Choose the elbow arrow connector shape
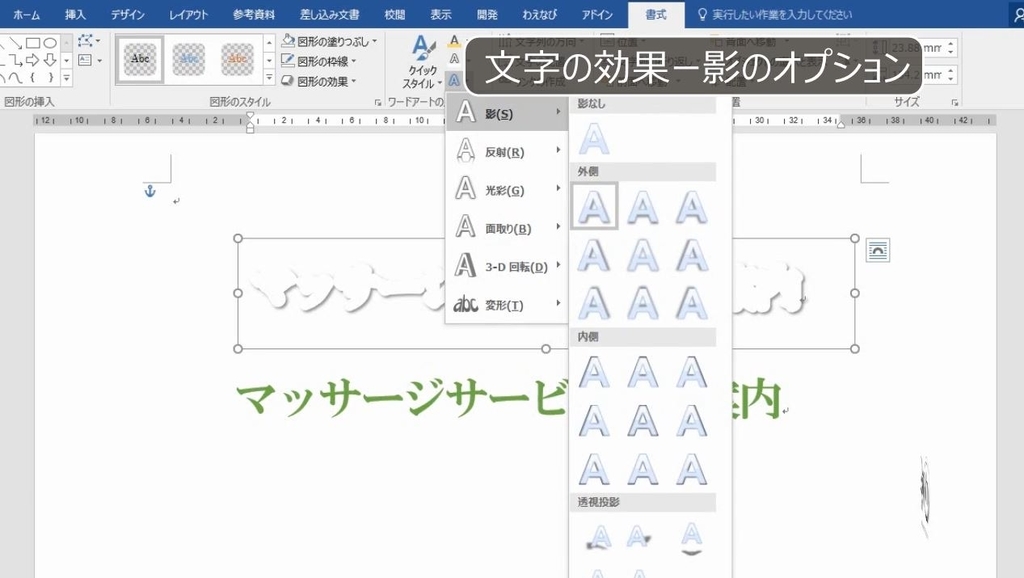The height and width of the screenshot is (578, 1024). coord(16,60)
